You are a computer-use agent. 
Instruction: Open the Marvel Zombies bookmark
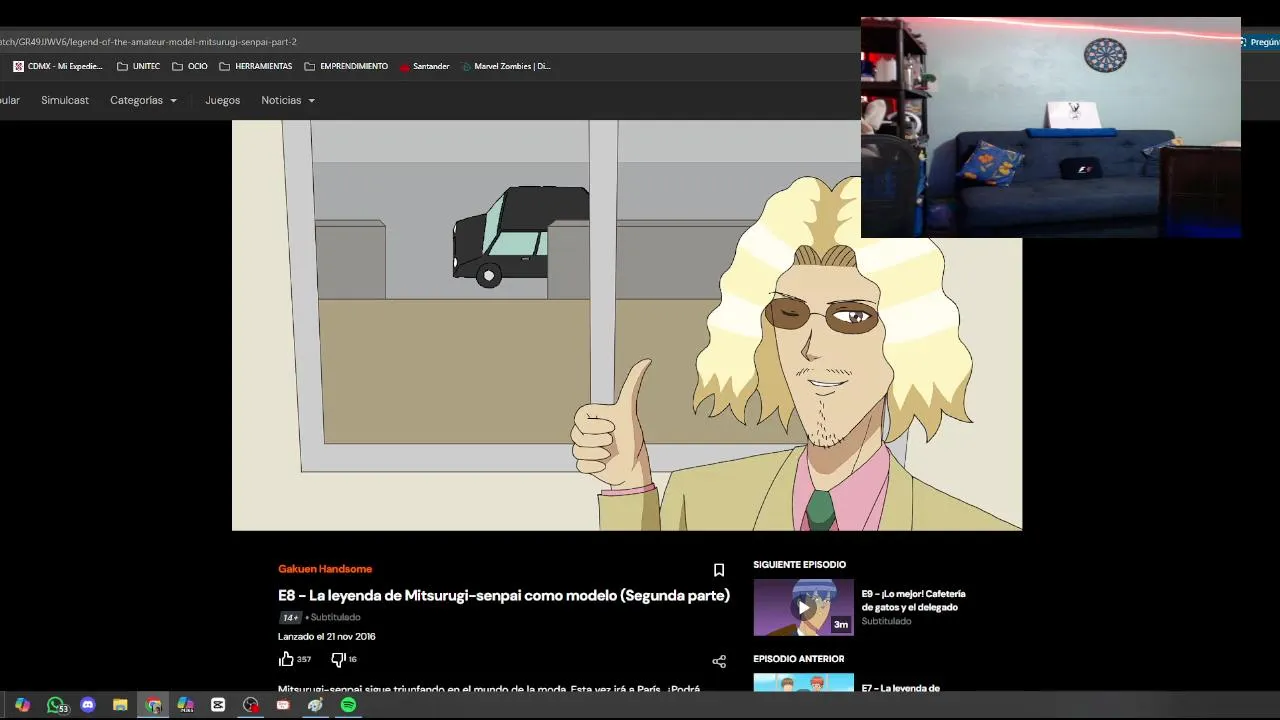tap(506, 66)
